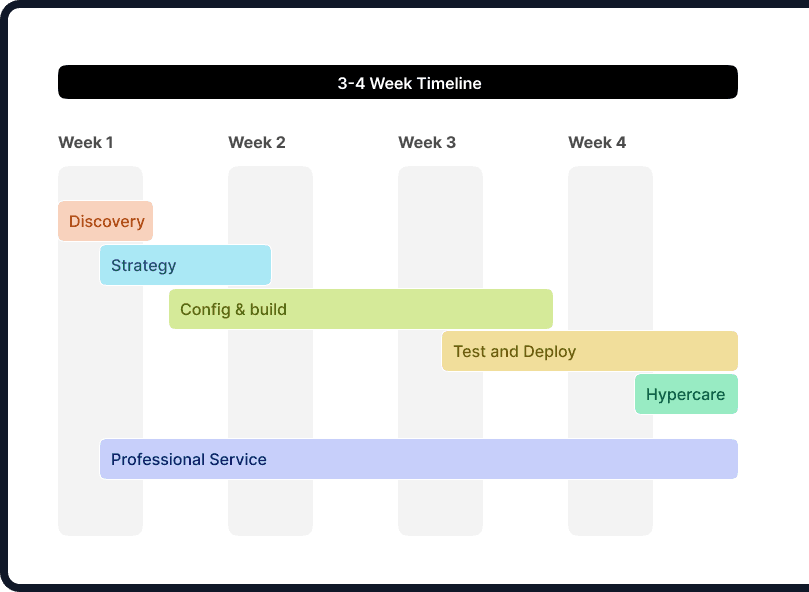Select the orange Discovery phase bar
Screen dimensions: 809x592
[105, 221]
